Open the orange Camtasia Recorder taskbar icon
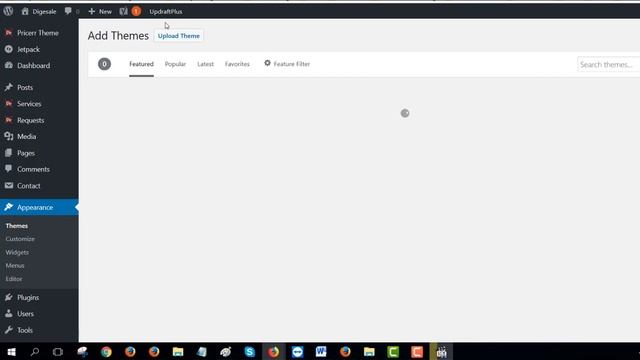640x360 pixels. coord(417,352)
